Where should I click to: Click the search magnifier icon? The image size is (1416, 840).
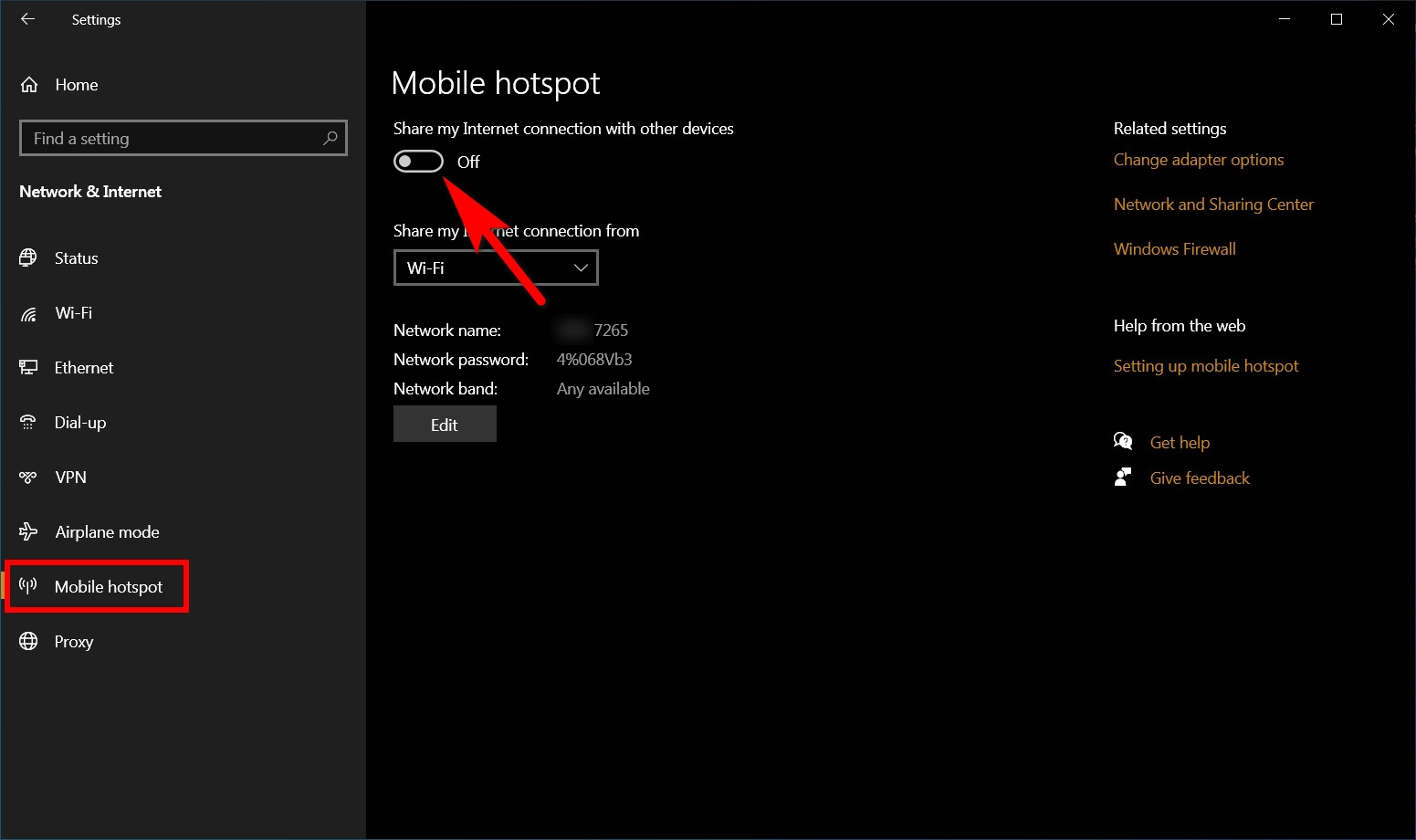pyautogui.click(x=330, y=138)
